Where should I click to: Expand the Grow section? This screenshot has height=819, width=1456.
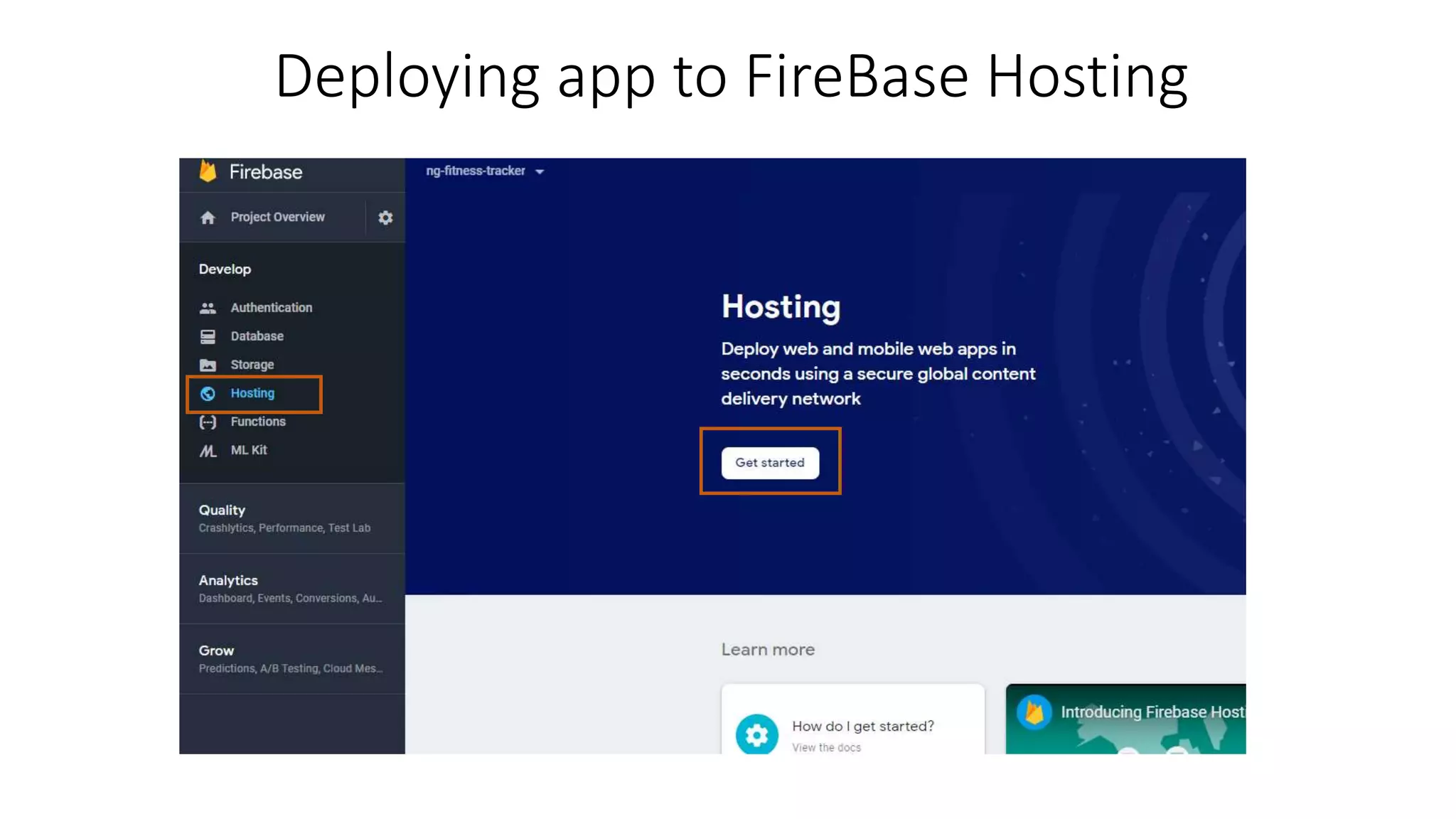(292, 659)
